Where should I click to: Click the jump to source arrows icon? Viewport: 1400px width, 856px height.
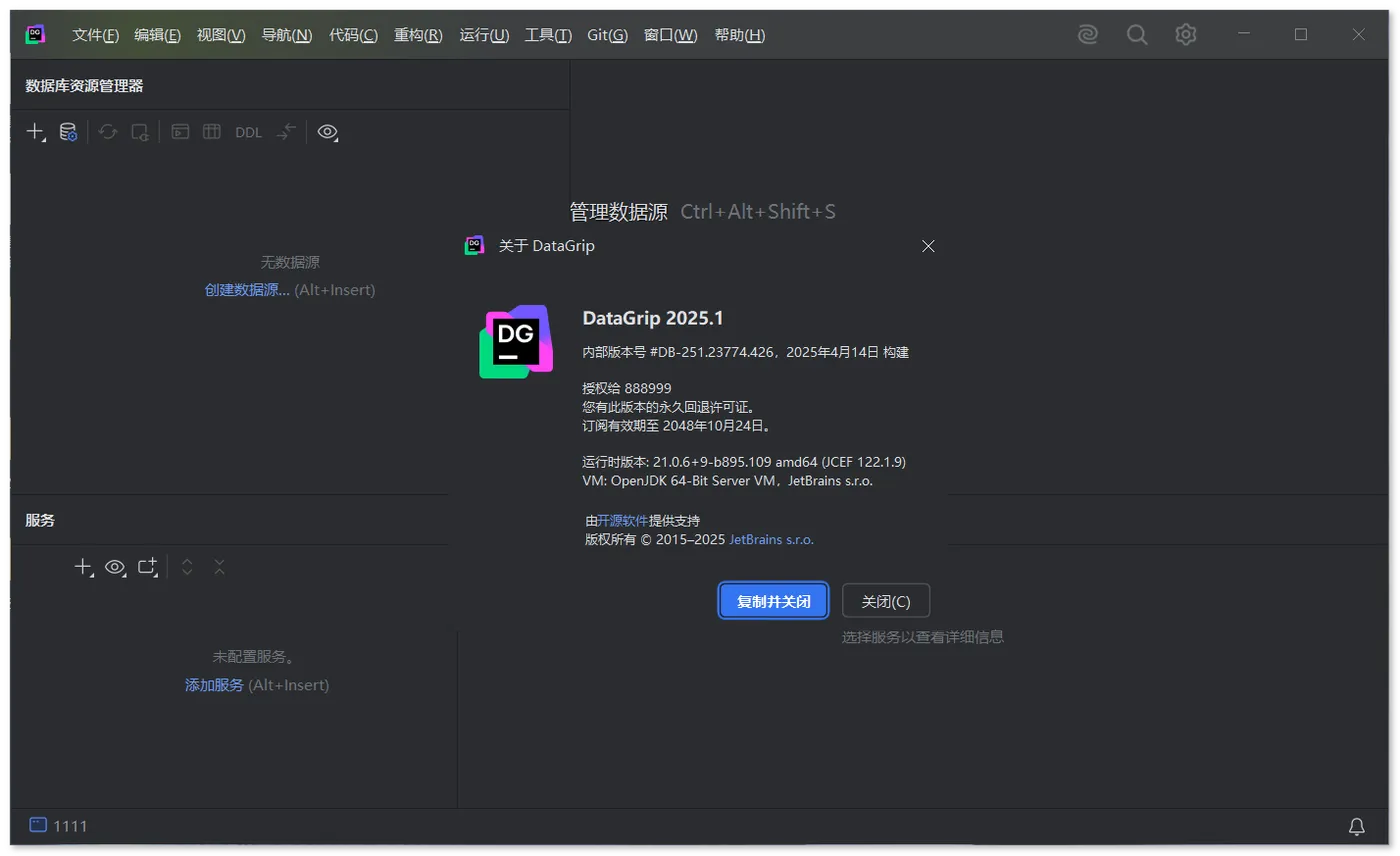click(287, 132)
